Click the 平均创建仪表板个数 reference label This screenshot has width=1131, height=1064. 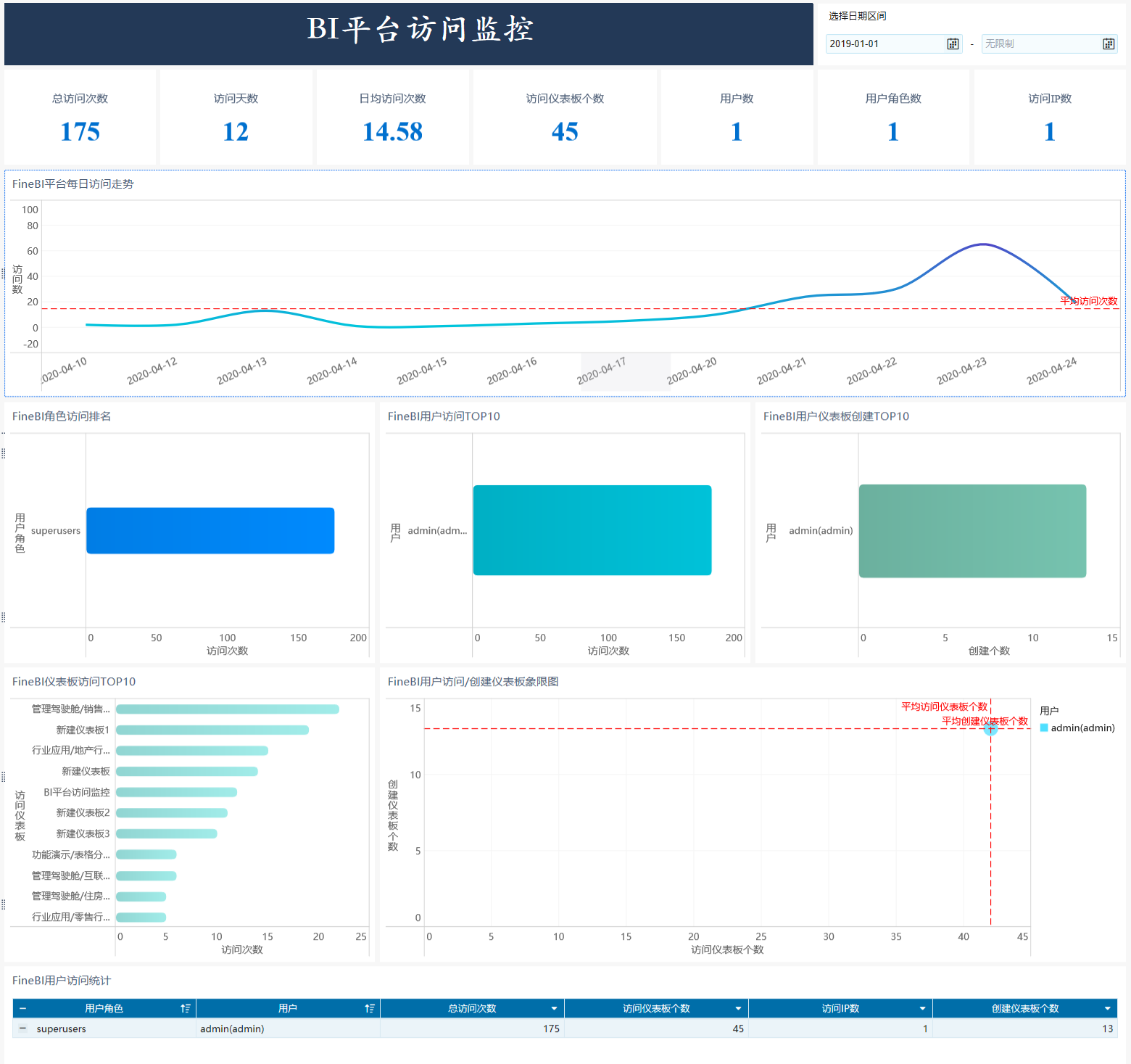click(x=985, y=721)
